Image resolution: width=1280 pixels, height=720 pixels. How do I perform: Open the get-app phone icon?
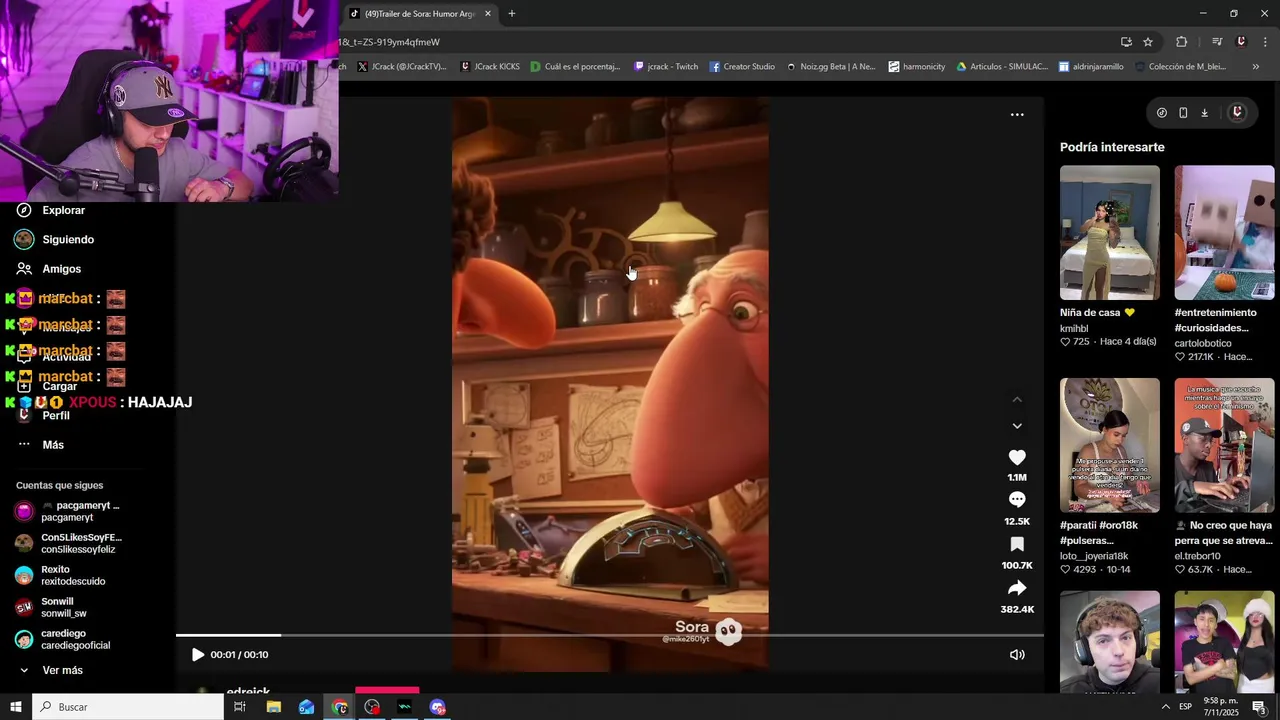(x=1183, y=113)
